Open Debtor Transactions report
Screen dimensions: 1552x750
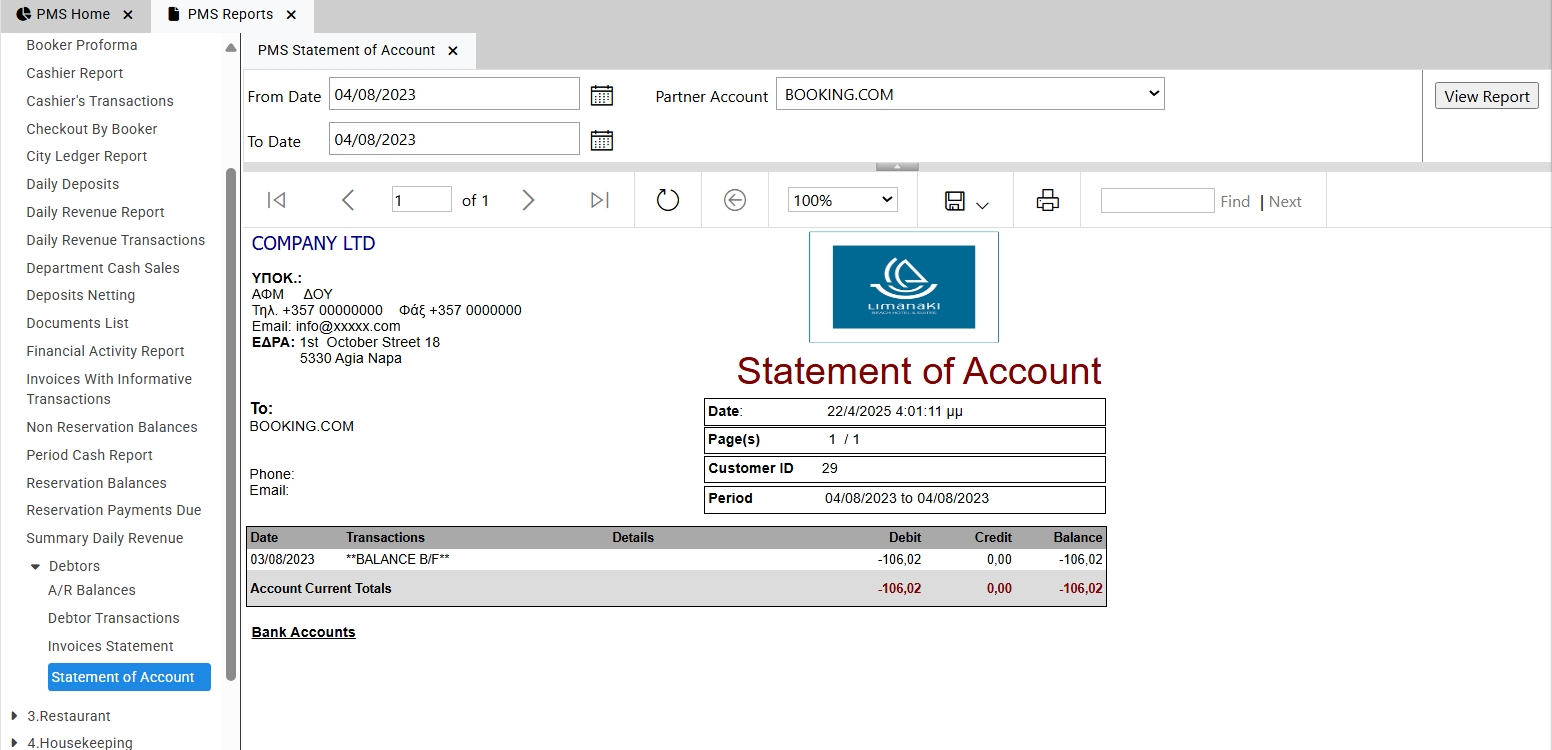point(114,618)
